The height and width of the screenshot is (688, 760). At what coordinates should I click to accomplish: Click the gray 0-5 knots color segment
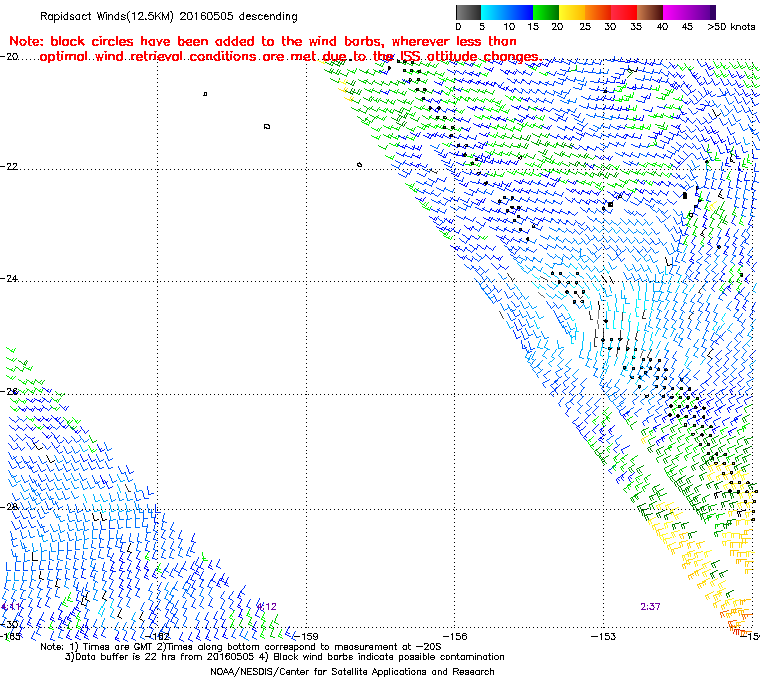(468, 12)
